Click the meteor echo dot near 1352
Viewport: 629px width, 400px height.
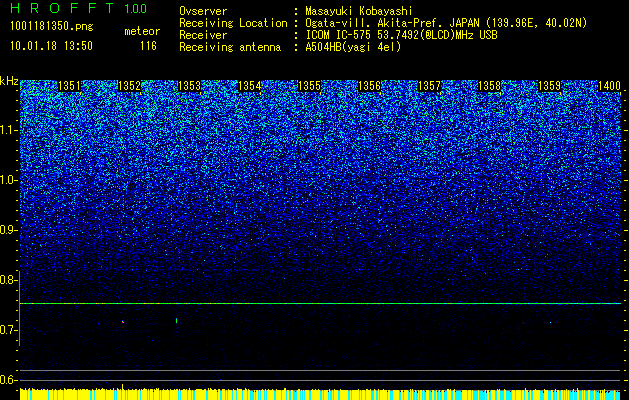[123, 321]
